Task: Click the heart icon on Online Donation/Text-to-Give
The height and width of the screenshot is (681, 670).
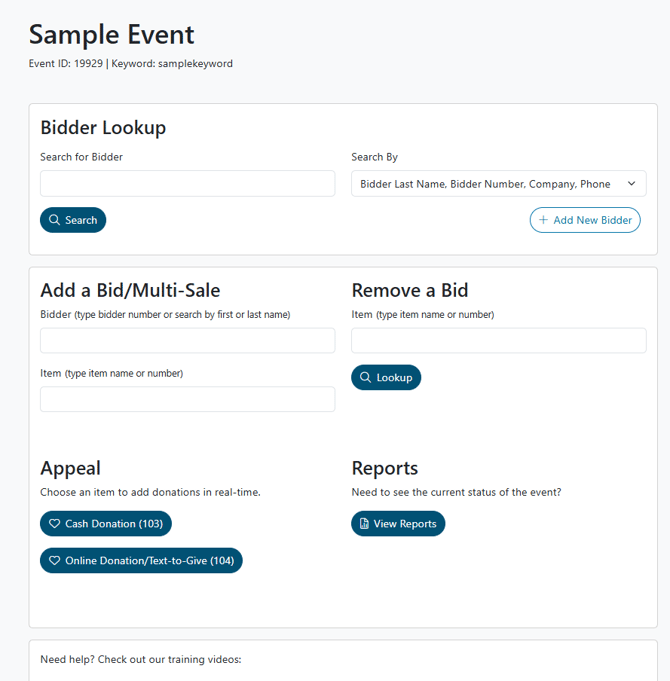Action: pos(55,561)
